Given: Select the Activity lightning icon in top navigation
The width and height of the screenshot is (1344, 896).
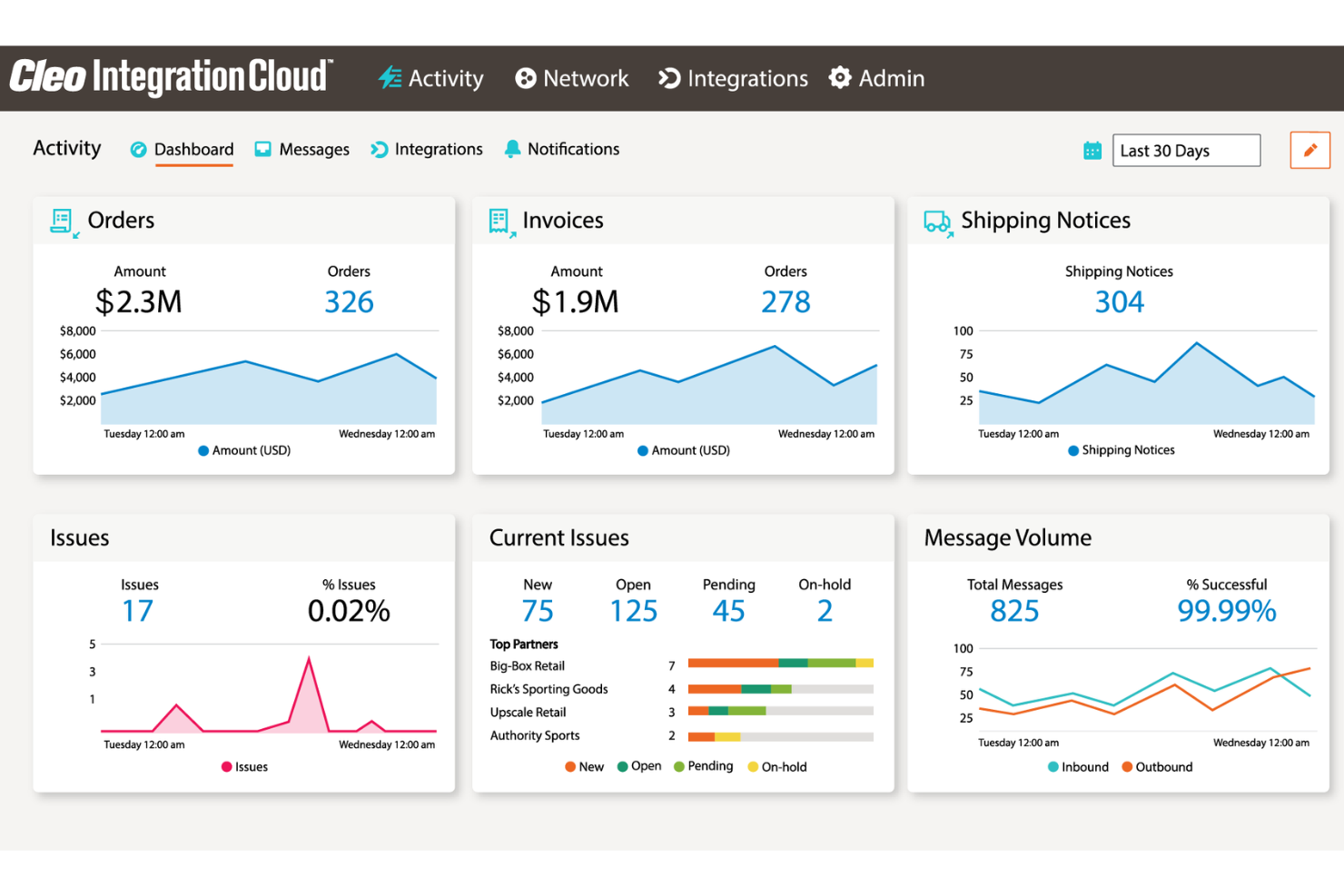Looking at the screenshot, I should tap(390, 78).
